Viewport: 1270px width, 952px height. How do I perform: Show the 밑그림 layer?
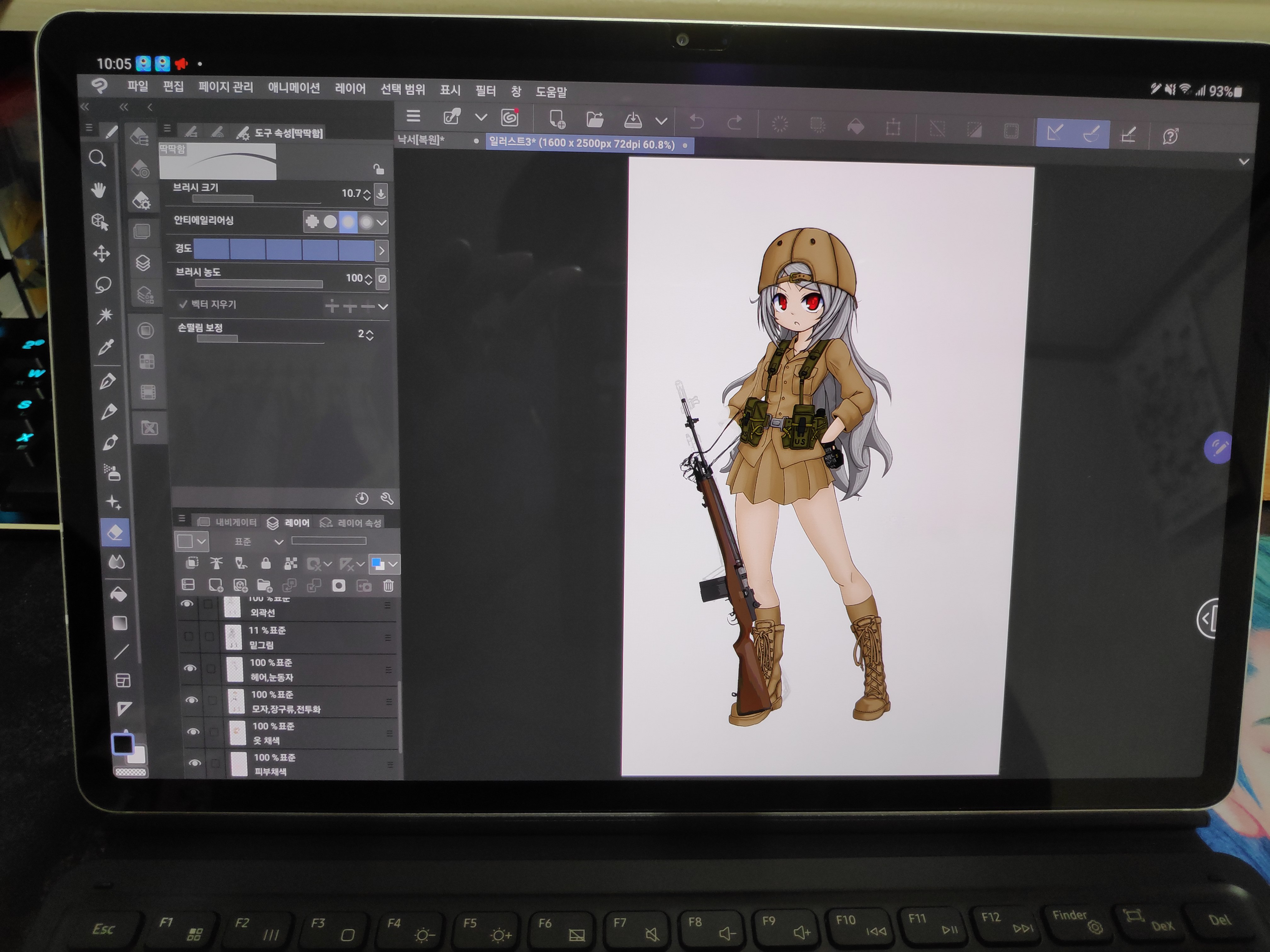188,636
